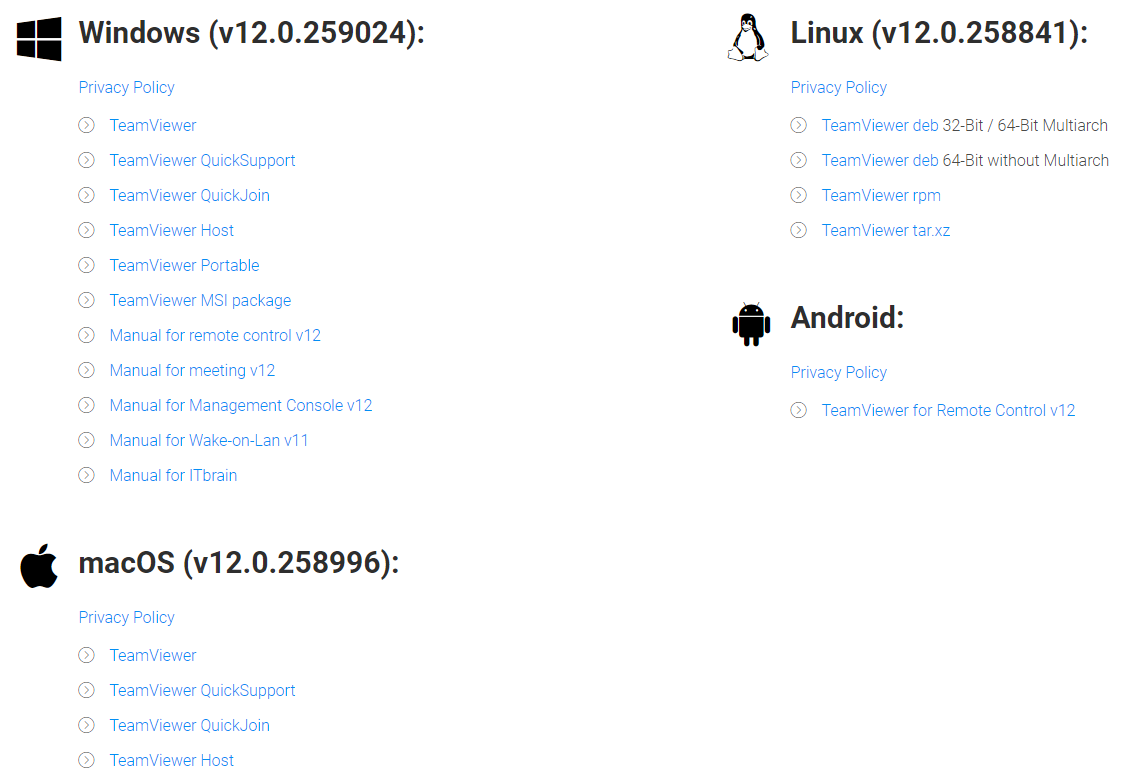This screenshot has width=1125, height=780.
Task: Open the macOS Privacy Policy link
Action: point(126,617)
